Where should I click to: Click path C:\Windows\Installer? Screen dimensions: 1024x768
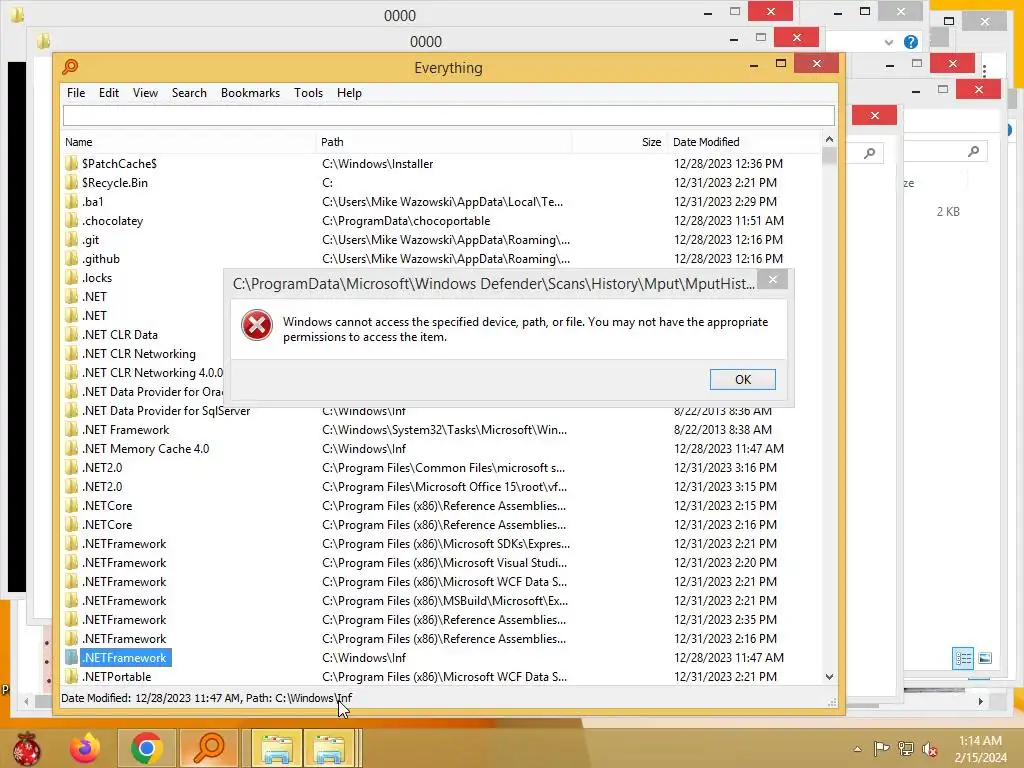[377, 164]
